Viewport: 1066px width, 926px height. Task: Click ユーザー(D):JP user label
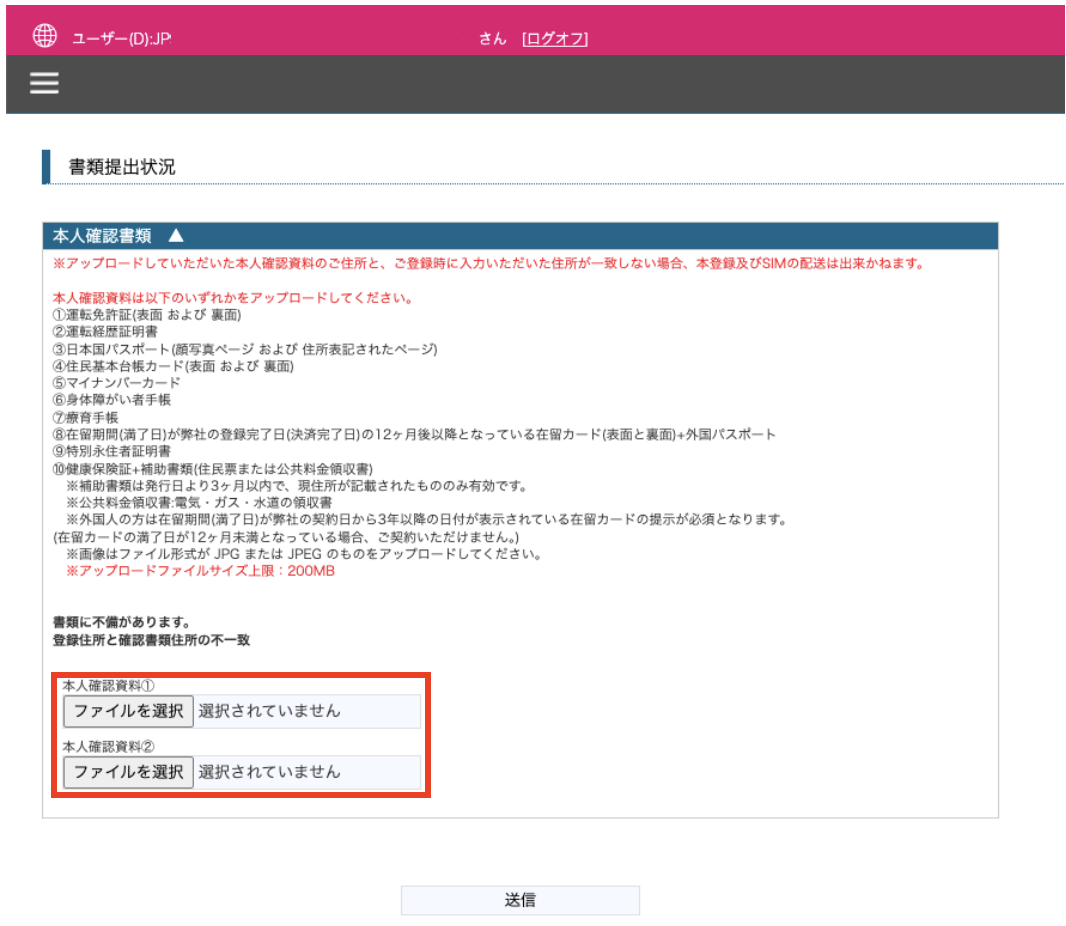pyautogui.click(x=122, y=39)
